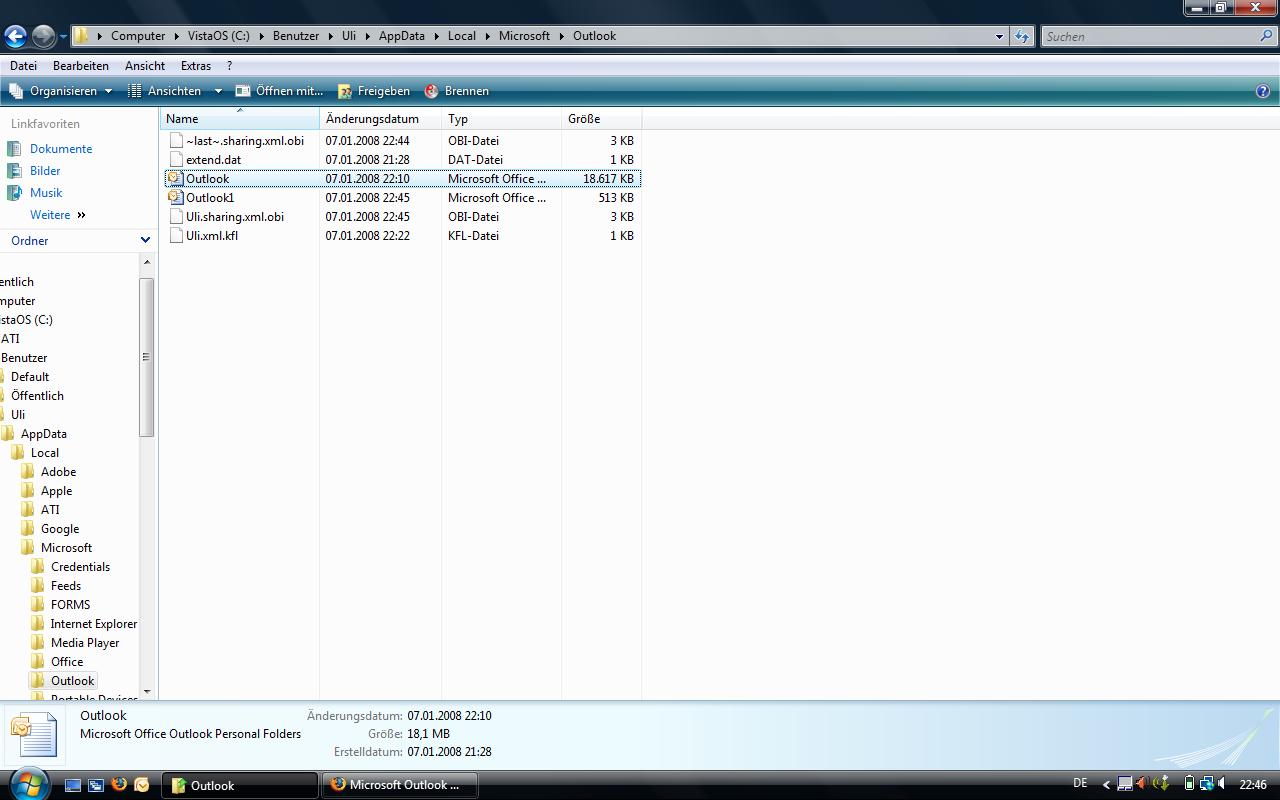Show hidden tray icons arrow
The image size is (1280, 800).
tap(1105, 785)
